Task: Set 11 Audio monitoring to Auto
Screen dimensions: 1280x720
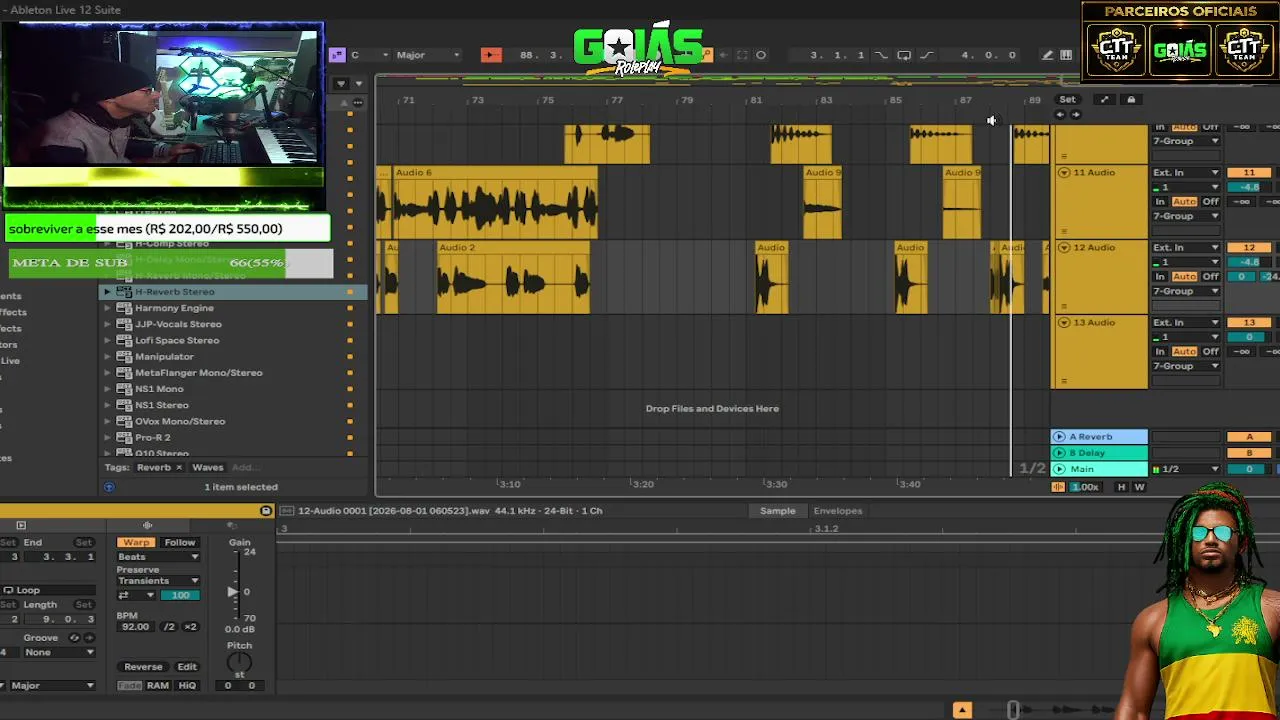Action: (1184, 202)
